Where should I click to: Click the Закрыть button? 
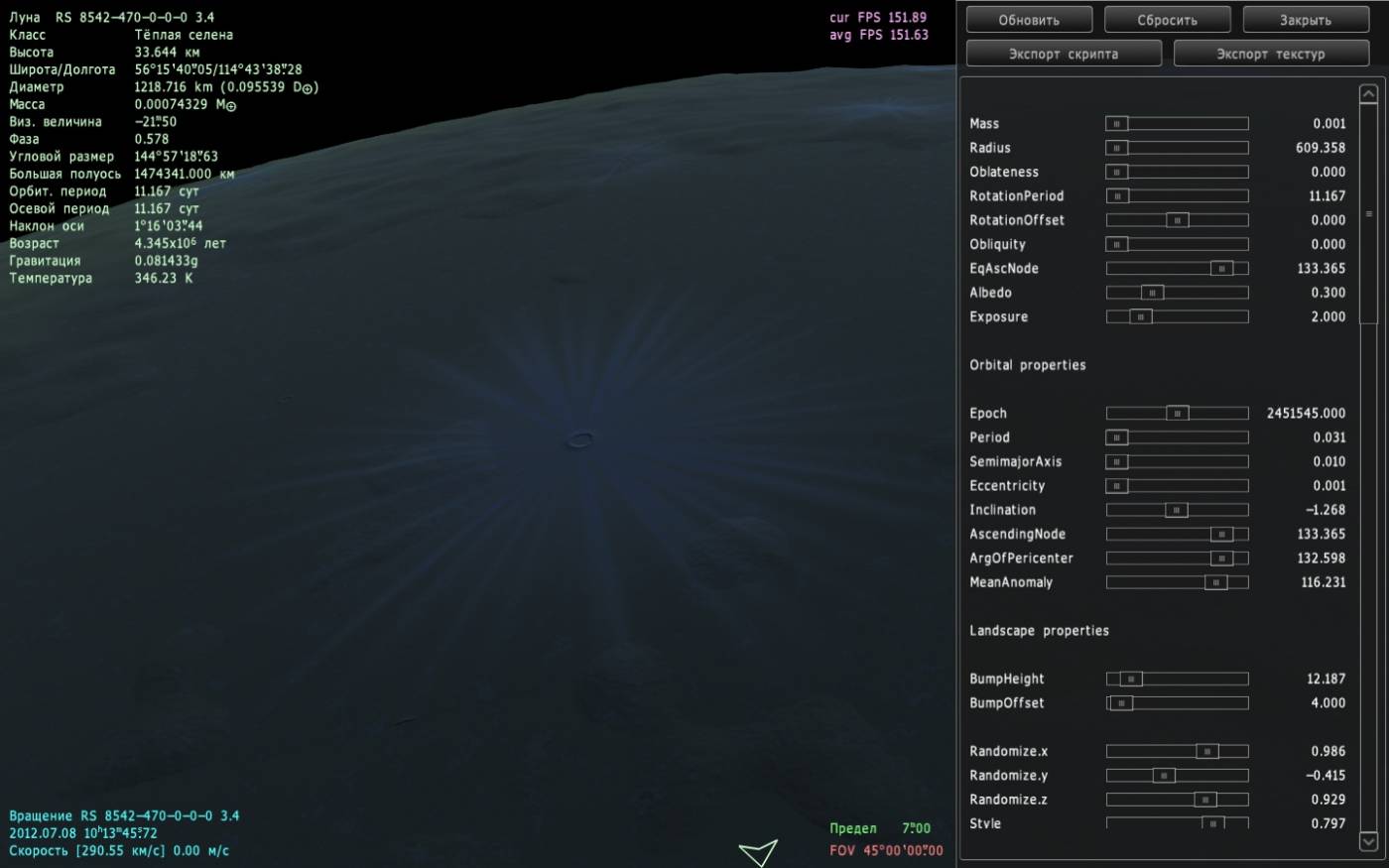pyautogui.click(x=1306, y=20)
